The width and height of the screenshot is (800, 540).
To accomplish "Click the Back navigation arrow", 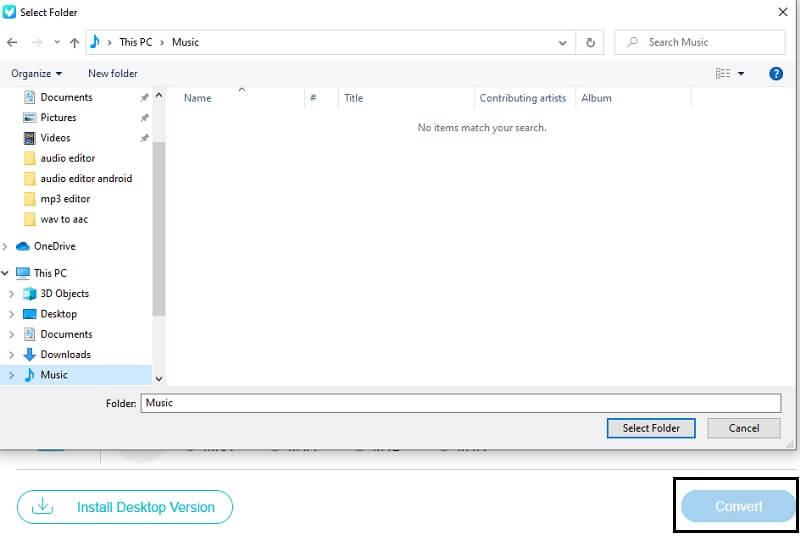I will 12,43.
